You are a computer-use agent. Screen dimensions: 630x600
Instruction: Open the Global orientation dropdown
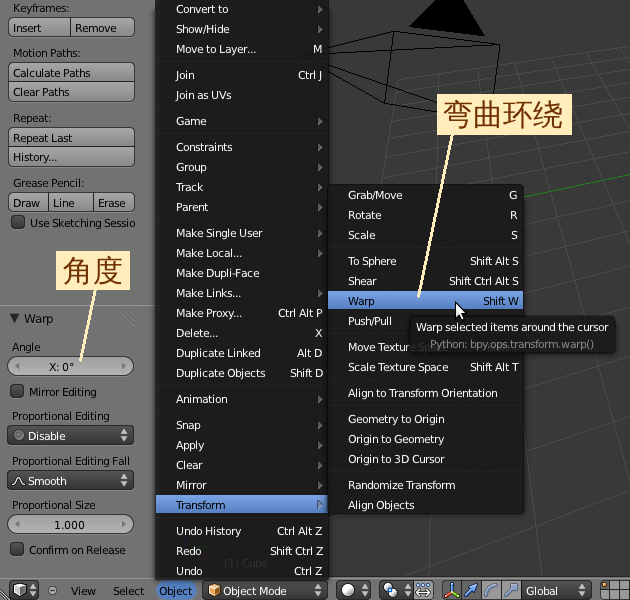(556, 590)
